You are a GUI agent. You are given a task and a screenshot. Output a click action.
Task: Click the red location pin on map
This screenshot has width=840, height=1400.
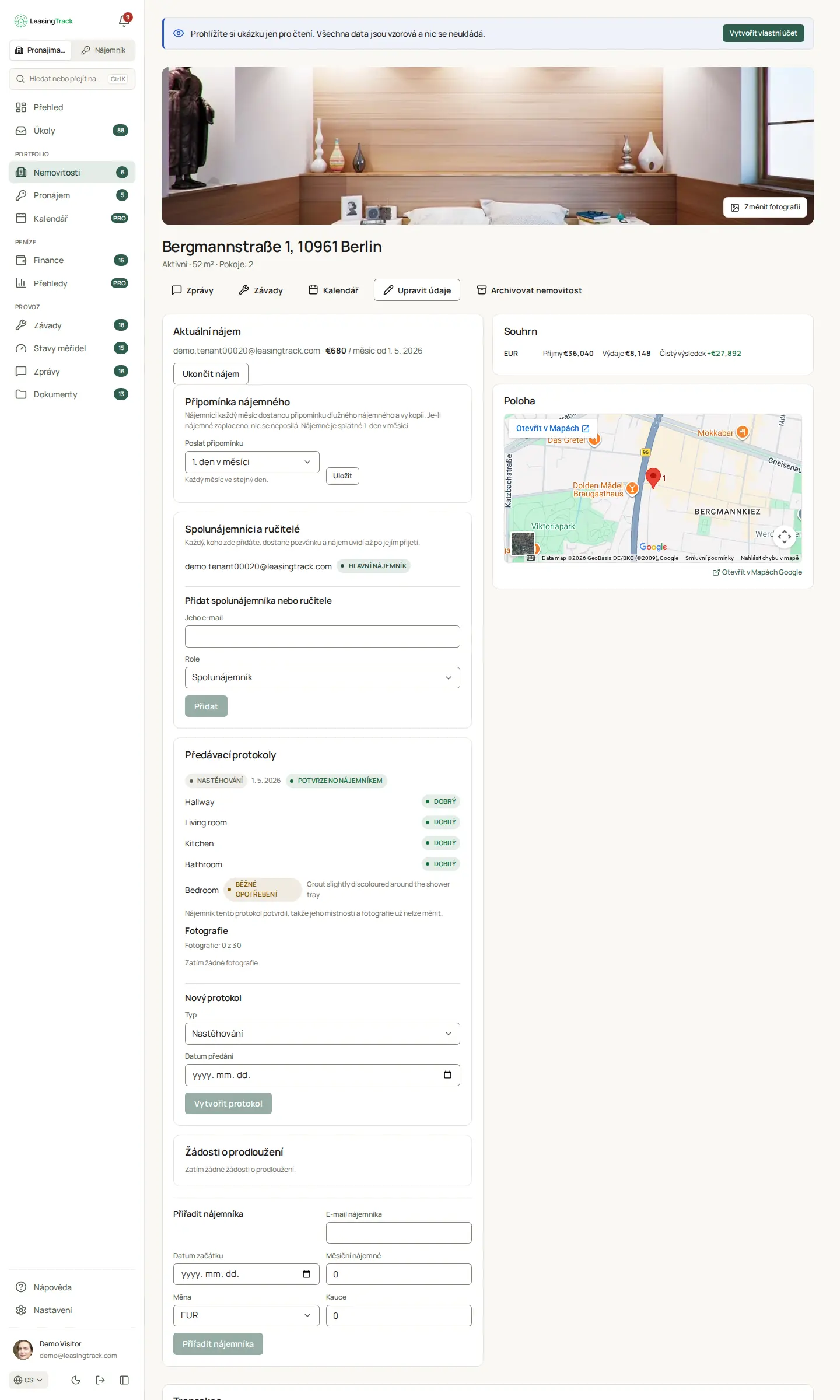(653, 478)
